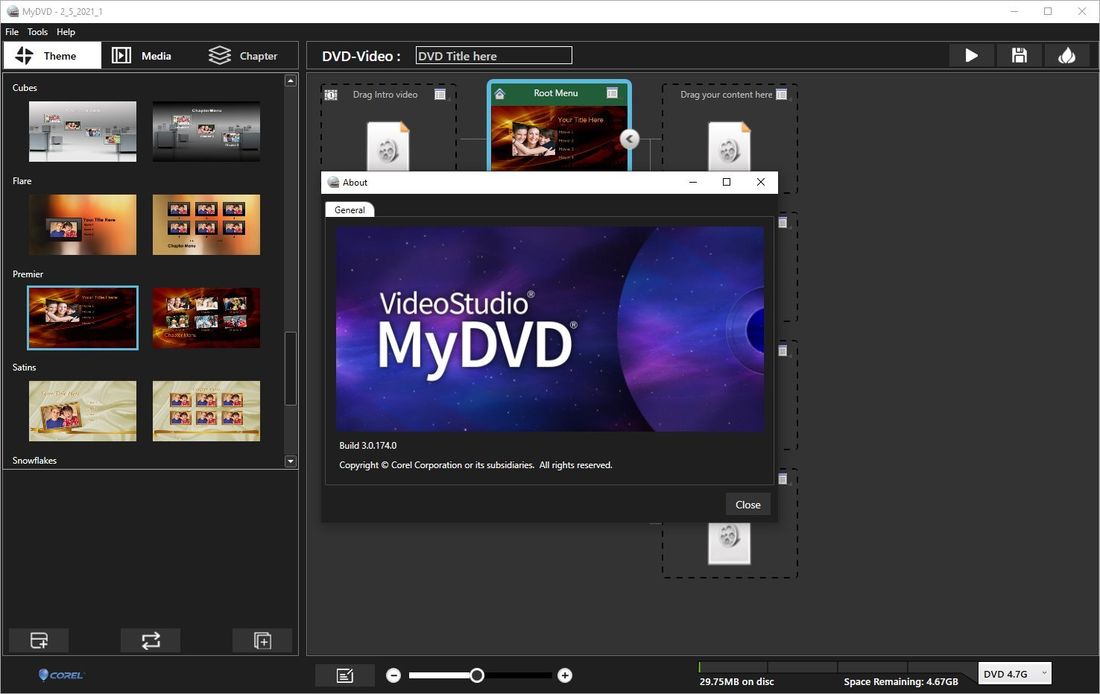The height and width of the screenshot is (694, 1100).
Task: Click the media file icon in Drag your content slot
Action: pyautogui.click(x=729, y=146)
